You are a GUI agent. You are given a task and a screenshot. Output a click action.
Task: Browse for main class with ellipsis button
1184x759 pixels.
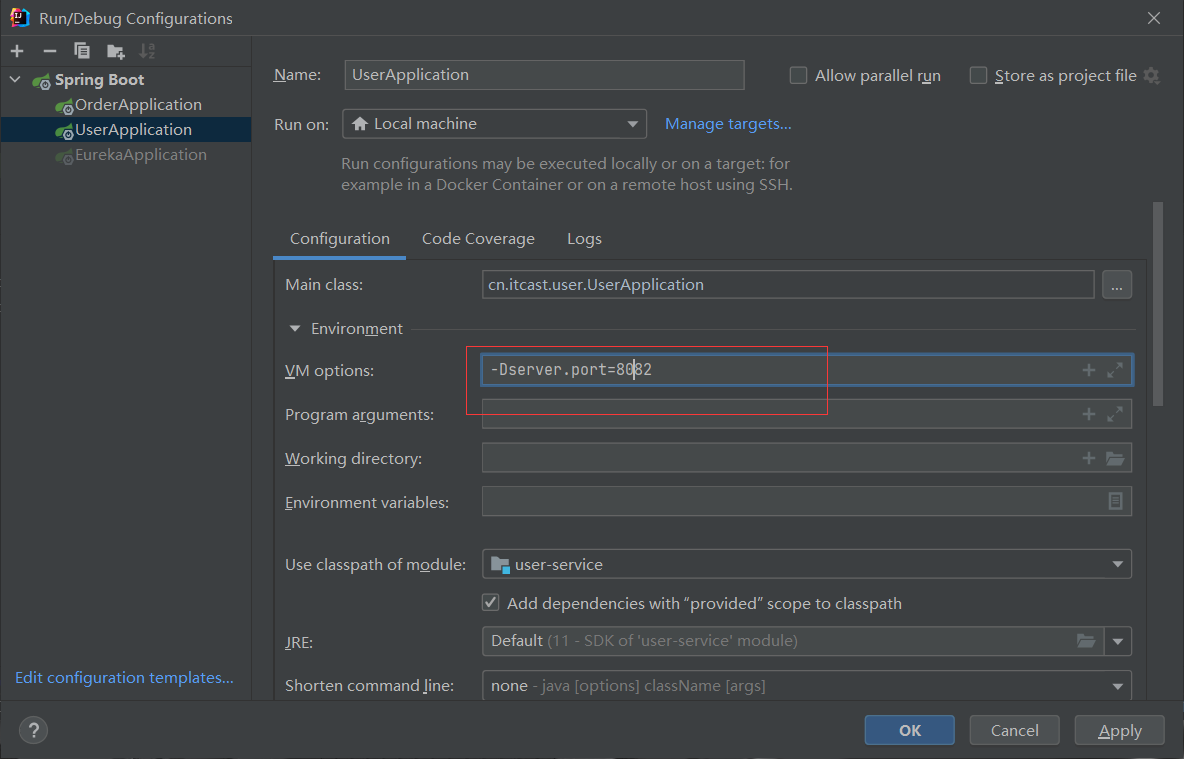click(x=1117, y=285)
